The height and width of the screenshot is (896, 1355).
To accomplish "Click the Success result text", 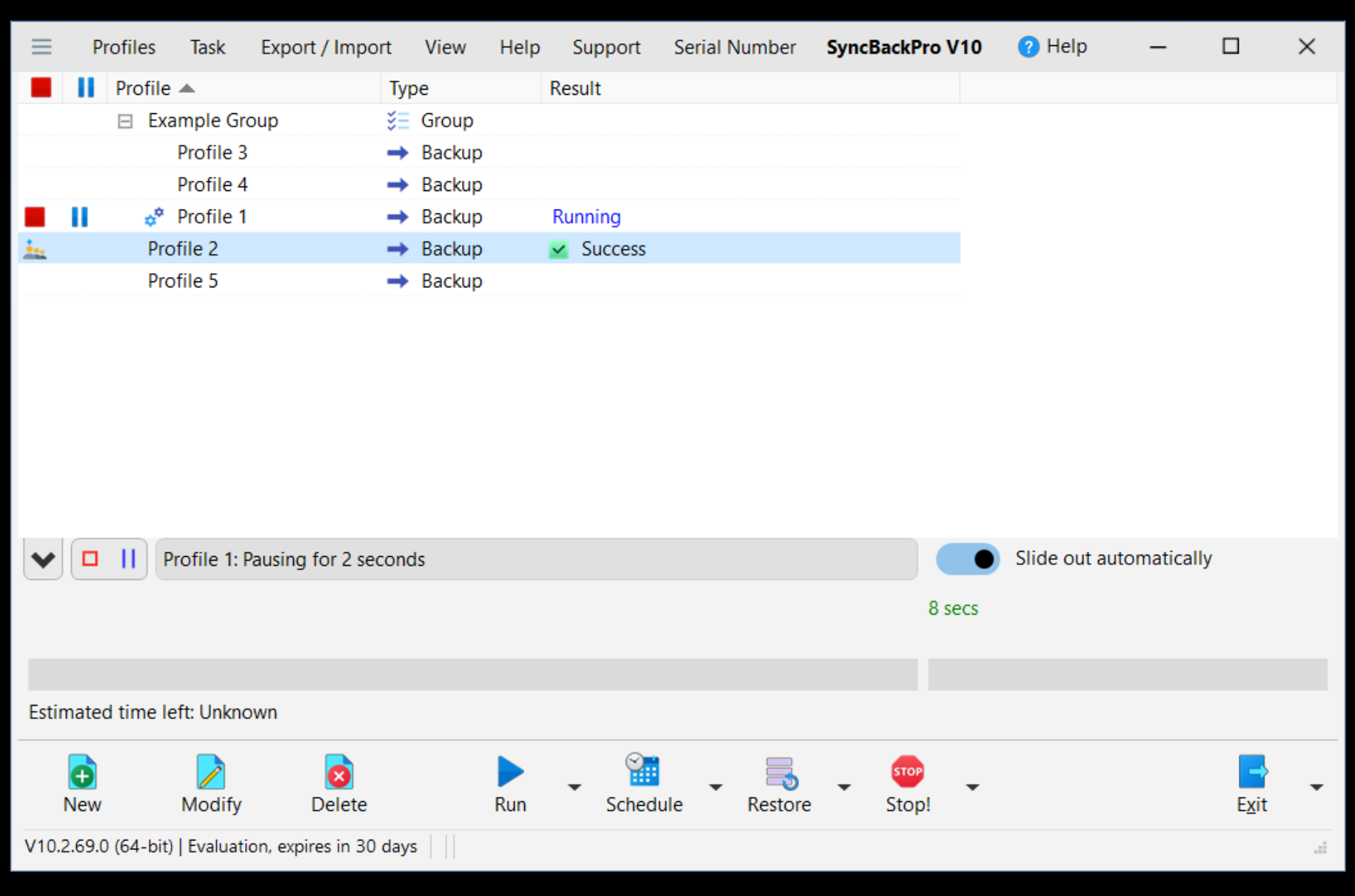I will click(613, 249).
